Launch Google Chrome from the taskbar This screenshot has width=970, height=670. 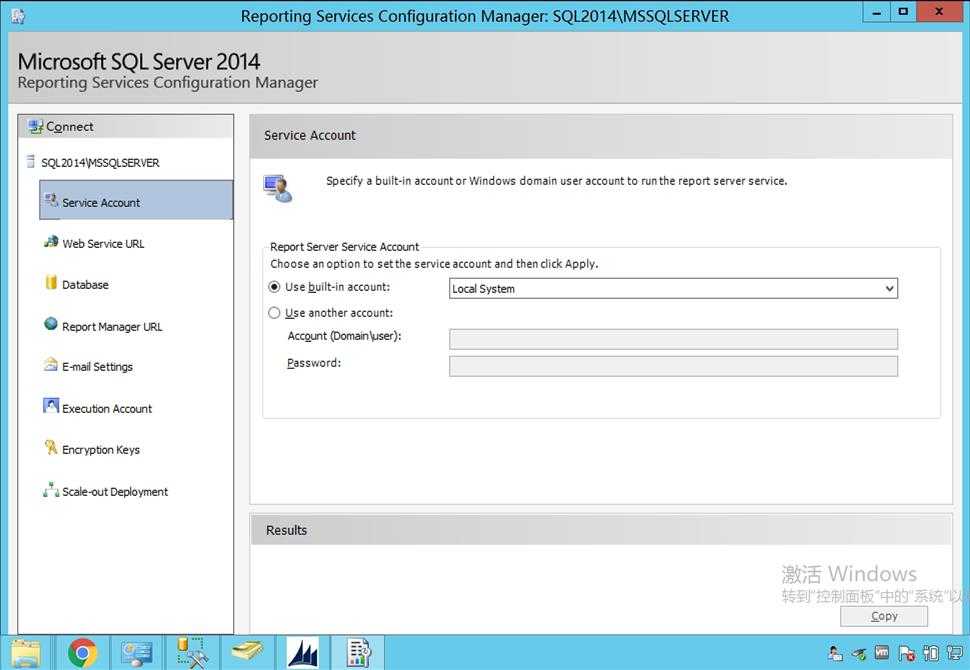(82, 653)
